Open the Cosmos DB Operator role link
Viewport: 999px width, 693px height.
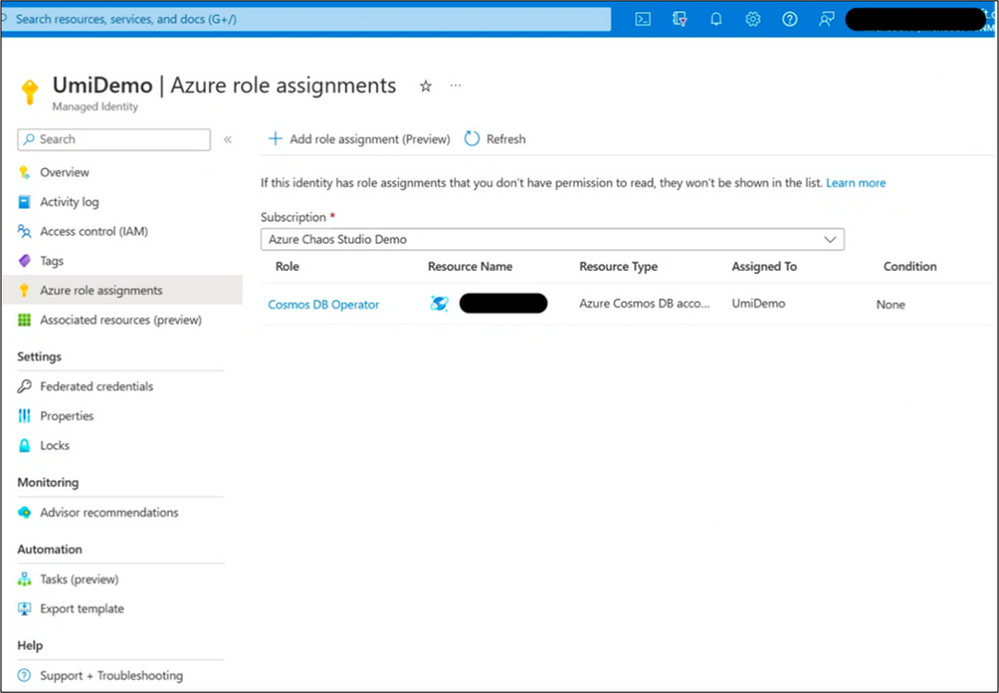coord(324,304)
